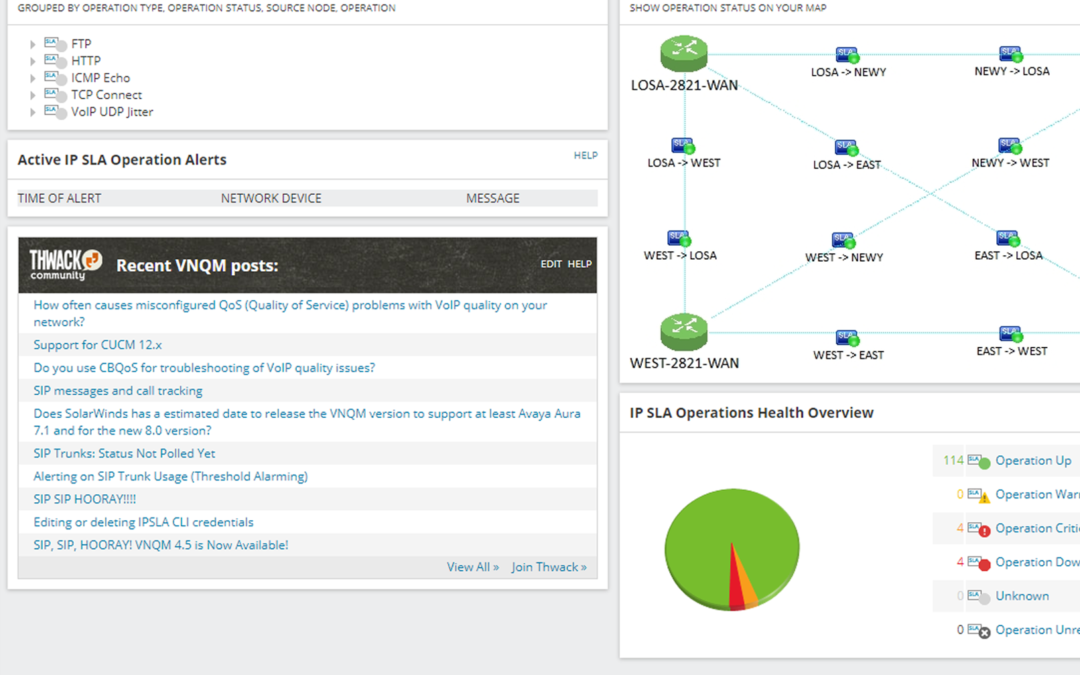
Task: Sort by NETWORK DEVICE column
Action: 271,198
